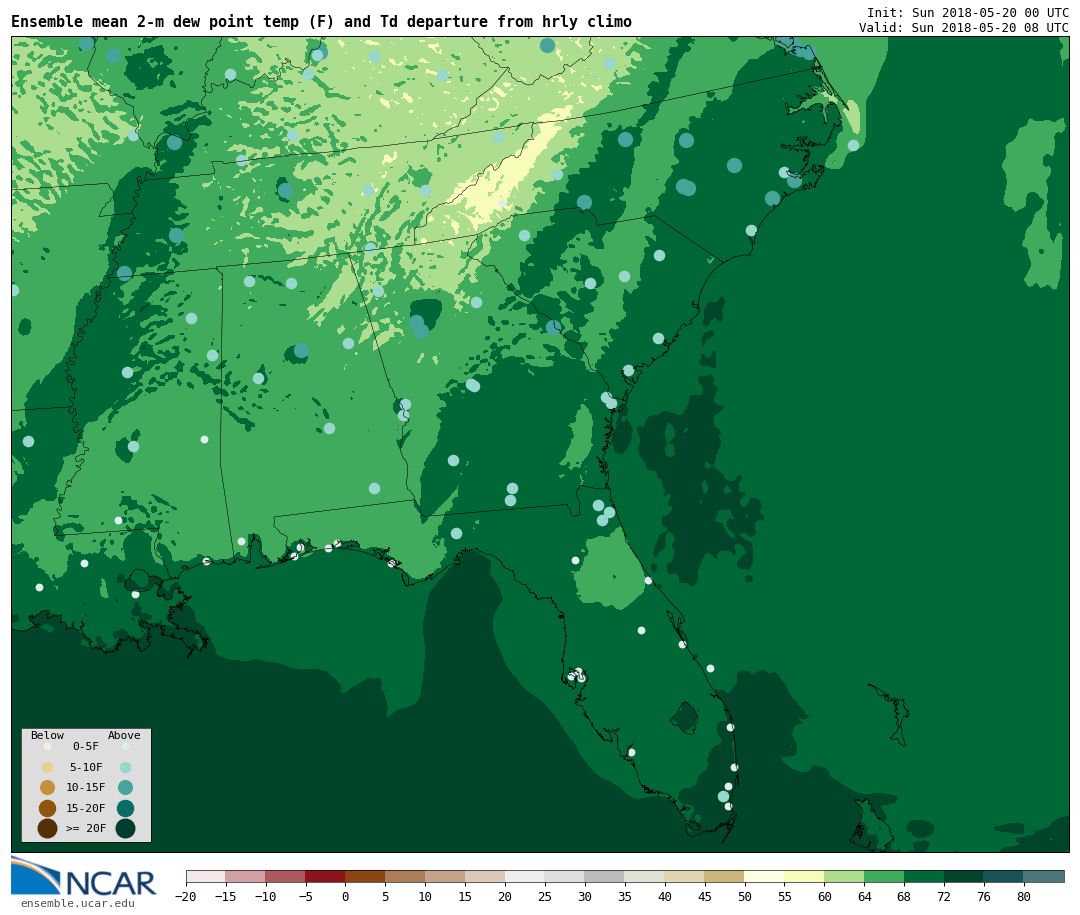Pick the -5 to 0 dark red colorbar swatch
The image size is (1080, 915).
[326, 876]
